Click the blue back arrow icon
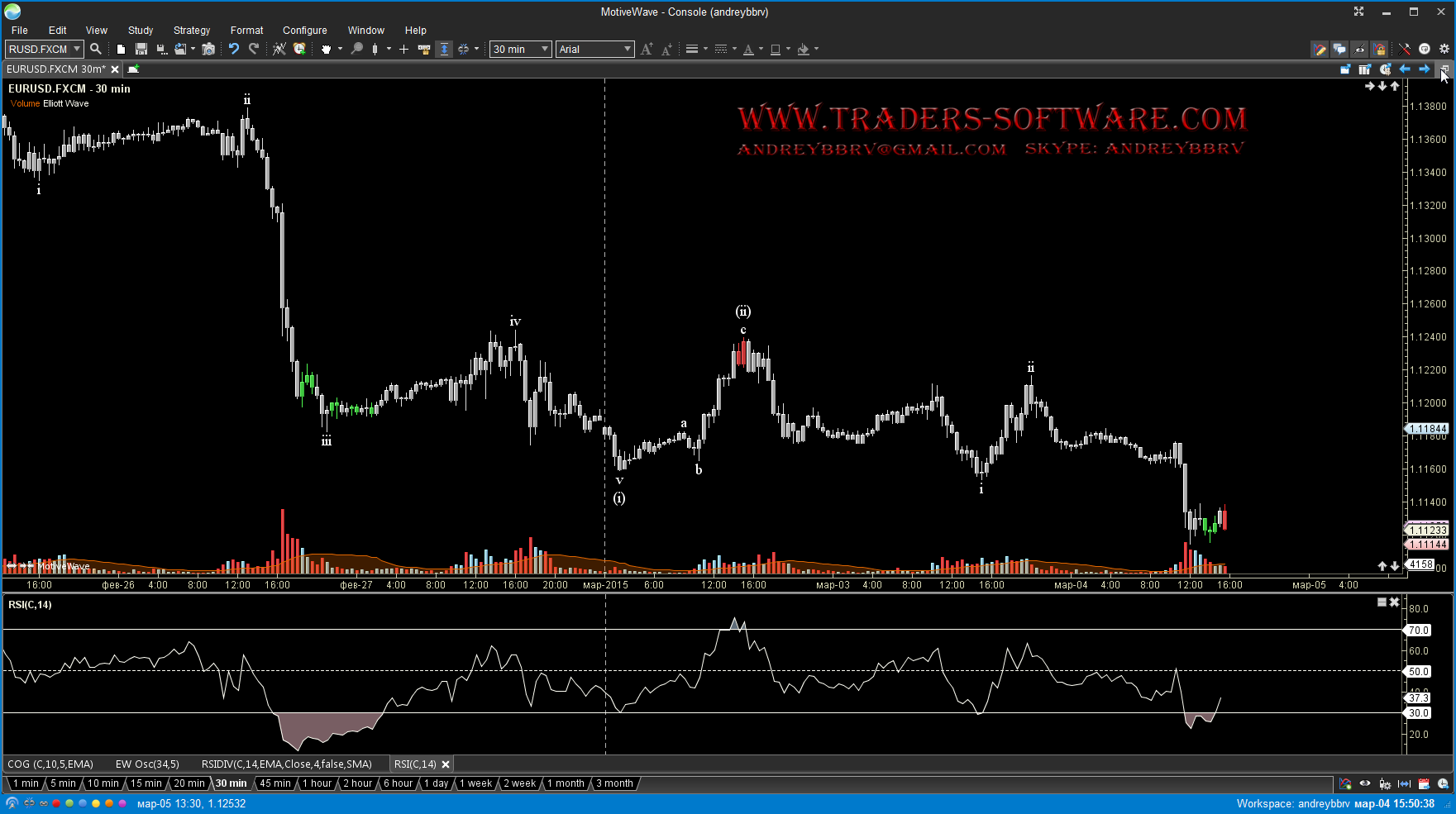1456x814 pixels. (x=1405, y=69)
